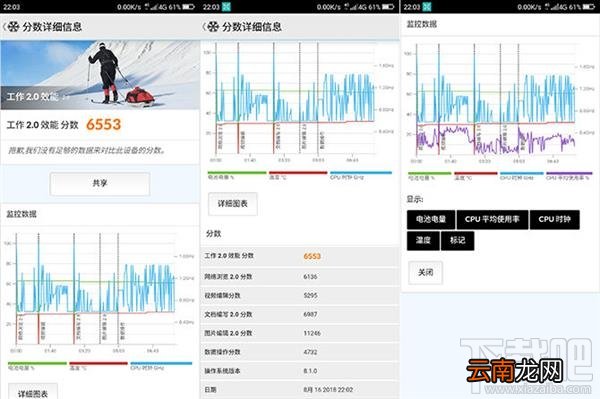Select 数据操作分数 row
Image resolution: width=600 pixels, height=399 pixels.
[x=300, y=352]
